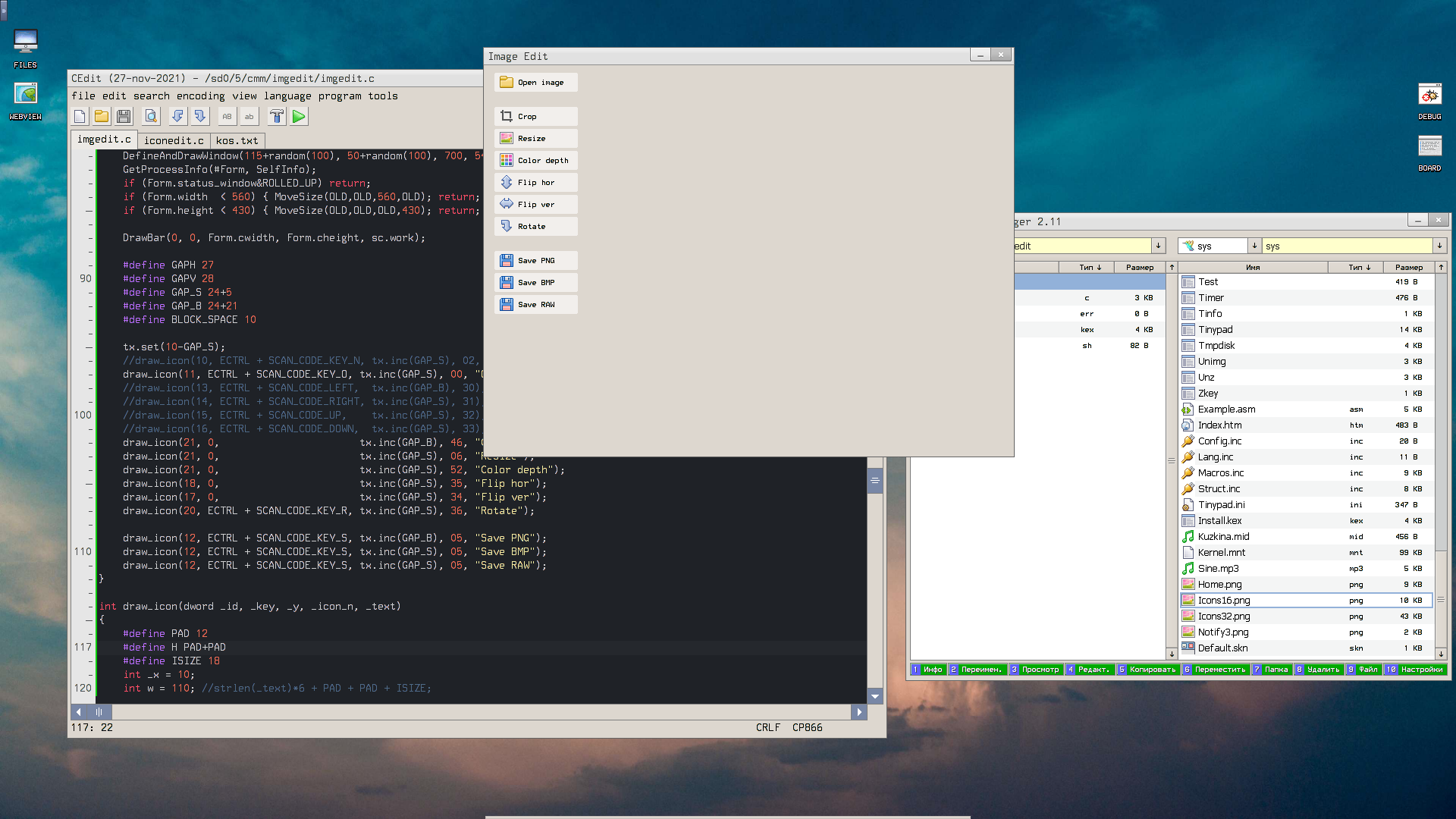
Task: Click the New file icon in CEdit toolbar
Action: point(80,117)
